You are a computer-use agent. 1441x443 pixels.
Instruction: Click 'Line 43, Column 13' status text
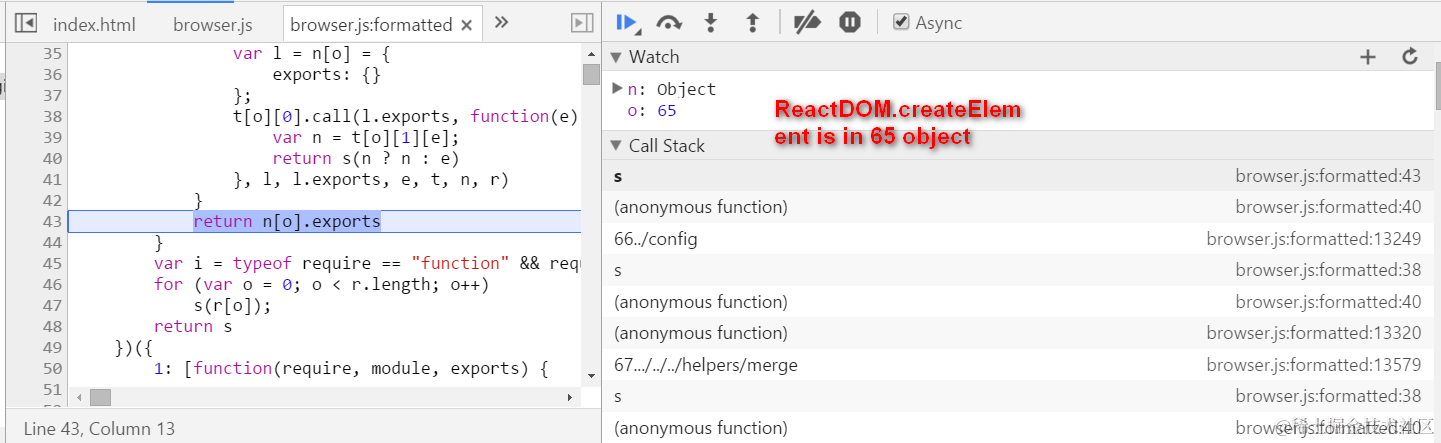coord(99,428)
